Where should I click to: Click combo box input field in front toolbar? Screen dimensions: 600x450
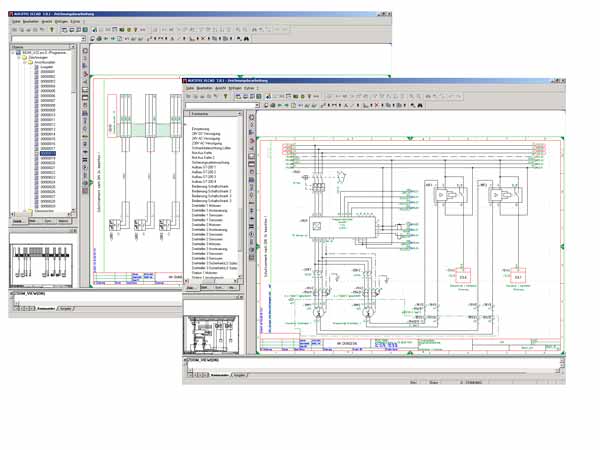pos(220,105)
